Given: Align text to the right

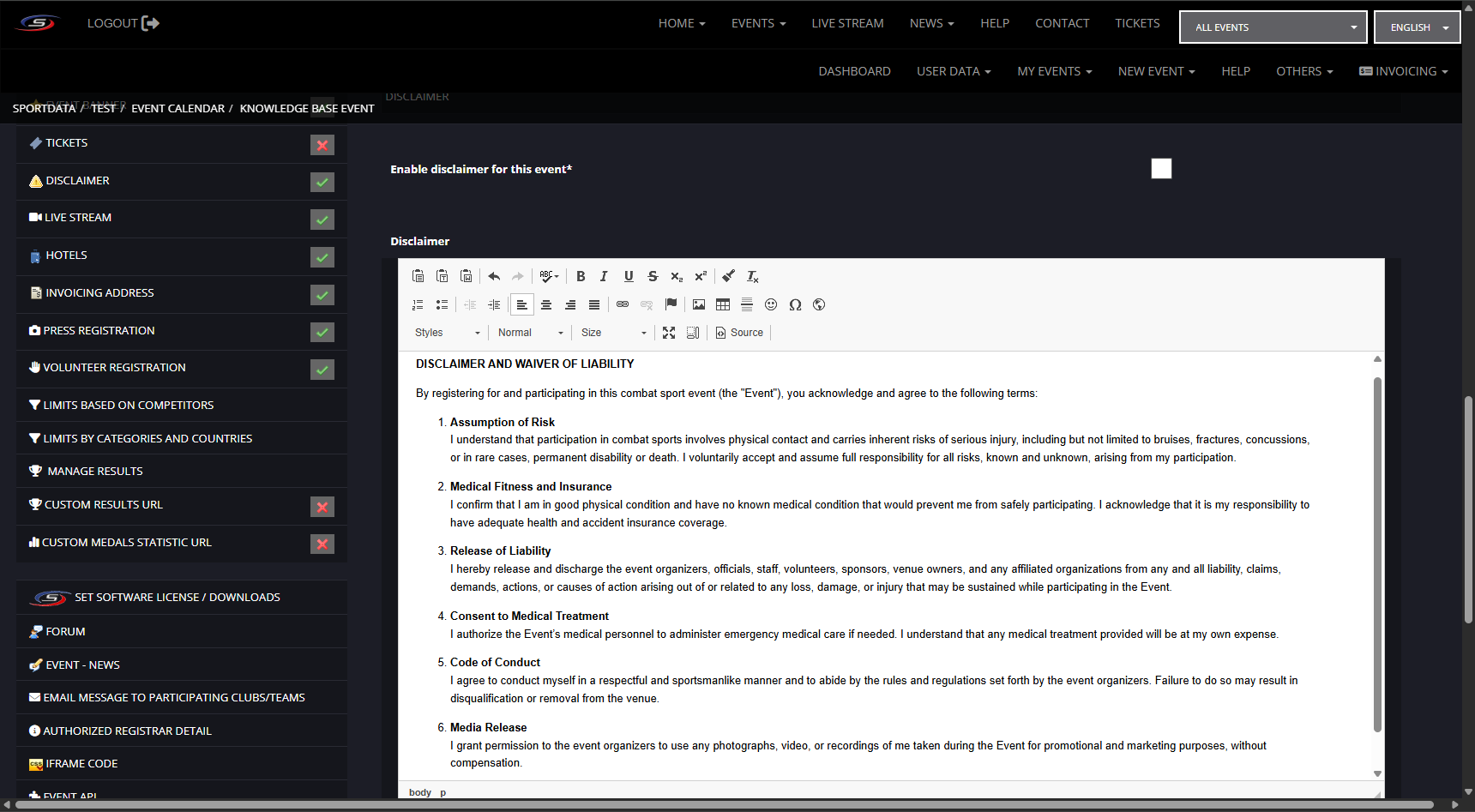Looking at the screenshot, I should [569, 304].
